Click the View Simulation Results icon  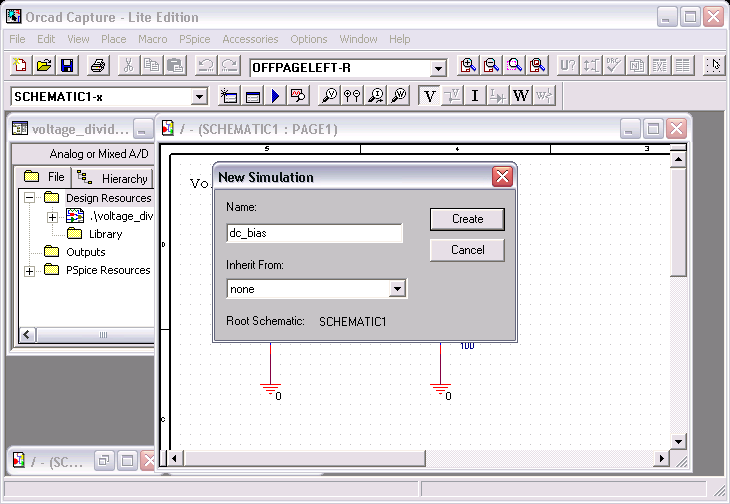(x=298, y=96)
